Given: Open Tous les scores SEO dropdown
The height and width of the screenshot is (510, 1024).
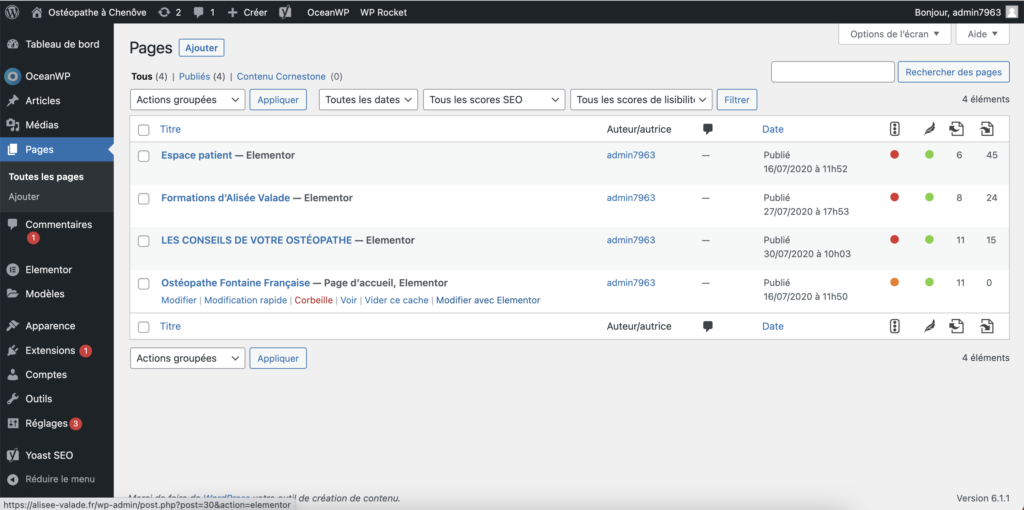Looking at the screenshot, I should pos(493,100).
